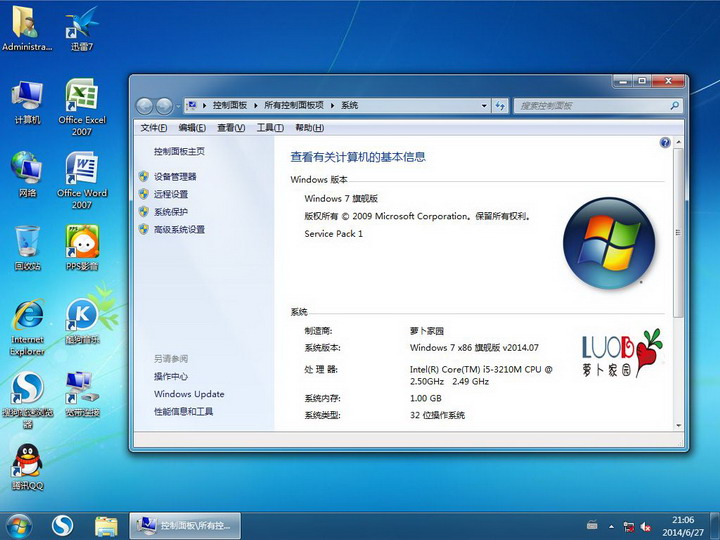Expand the arrow after 控制面板 breadcrumb
The image size is (720, 540).
pos(255,106)
